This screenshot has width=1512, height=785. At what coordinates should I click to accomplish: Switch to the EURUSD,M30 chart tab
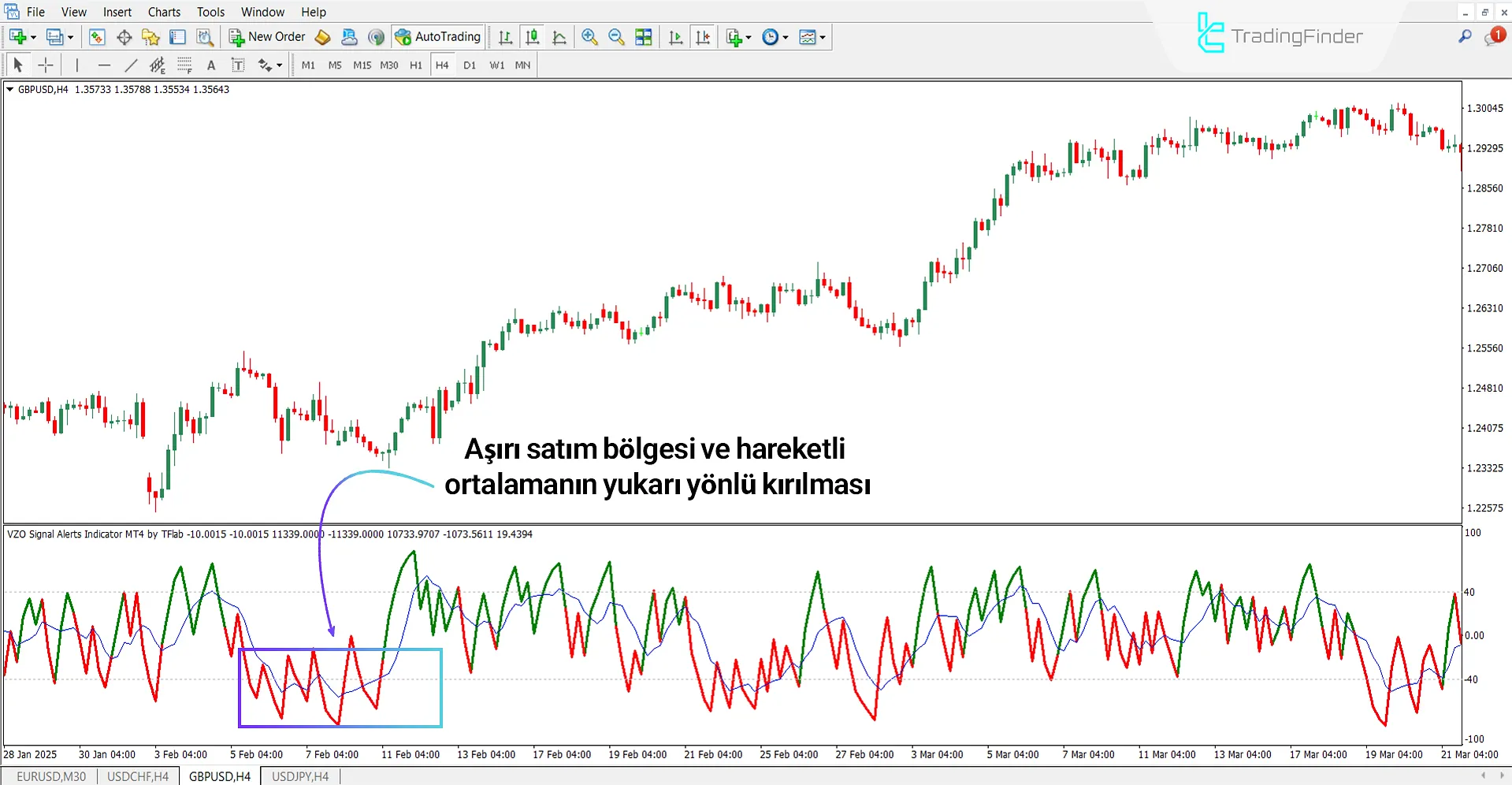(x=50, y=776)
